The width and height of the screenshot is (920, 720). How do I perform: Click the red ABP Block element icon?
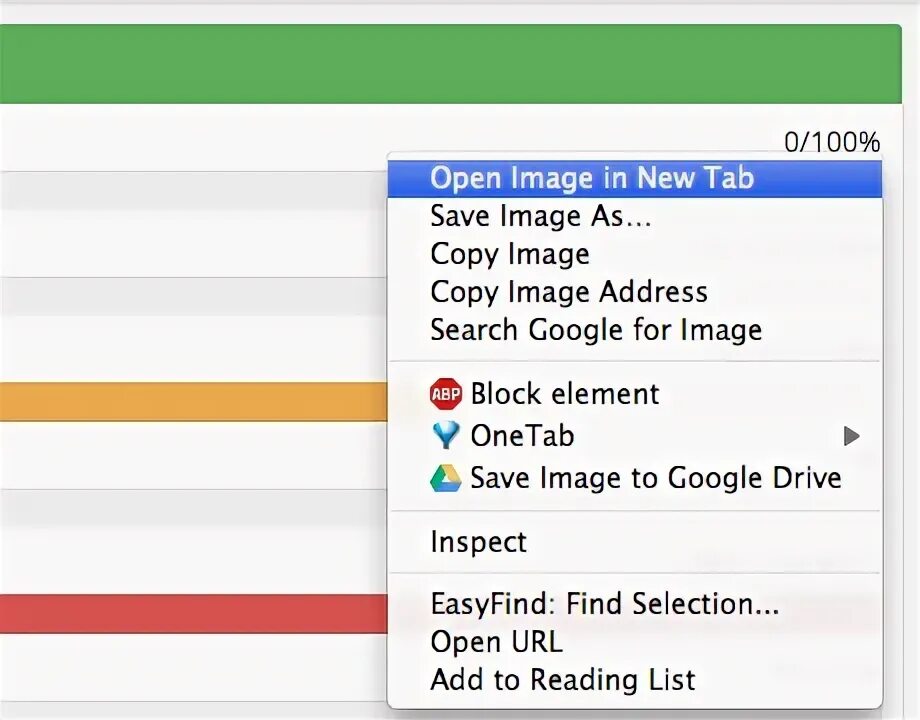pos(446,394)
